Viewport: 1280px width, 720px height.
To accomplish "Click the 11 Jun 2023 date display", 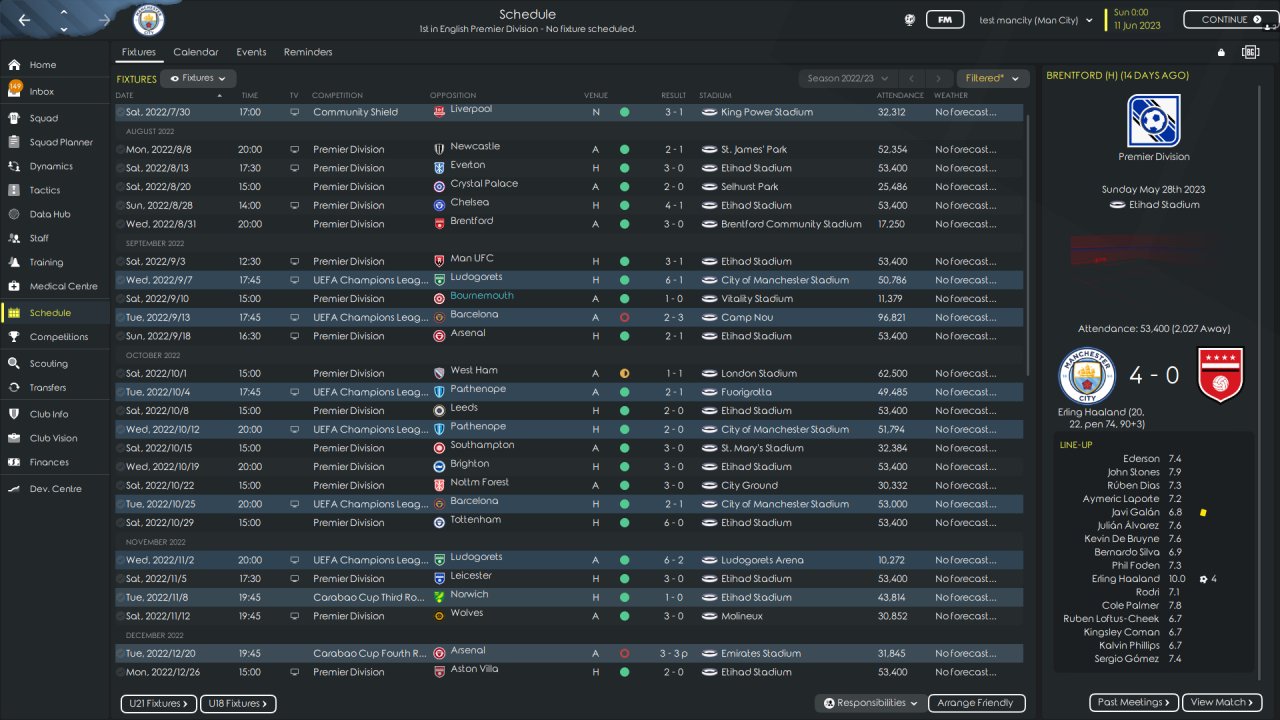I will coord(1137,26).
